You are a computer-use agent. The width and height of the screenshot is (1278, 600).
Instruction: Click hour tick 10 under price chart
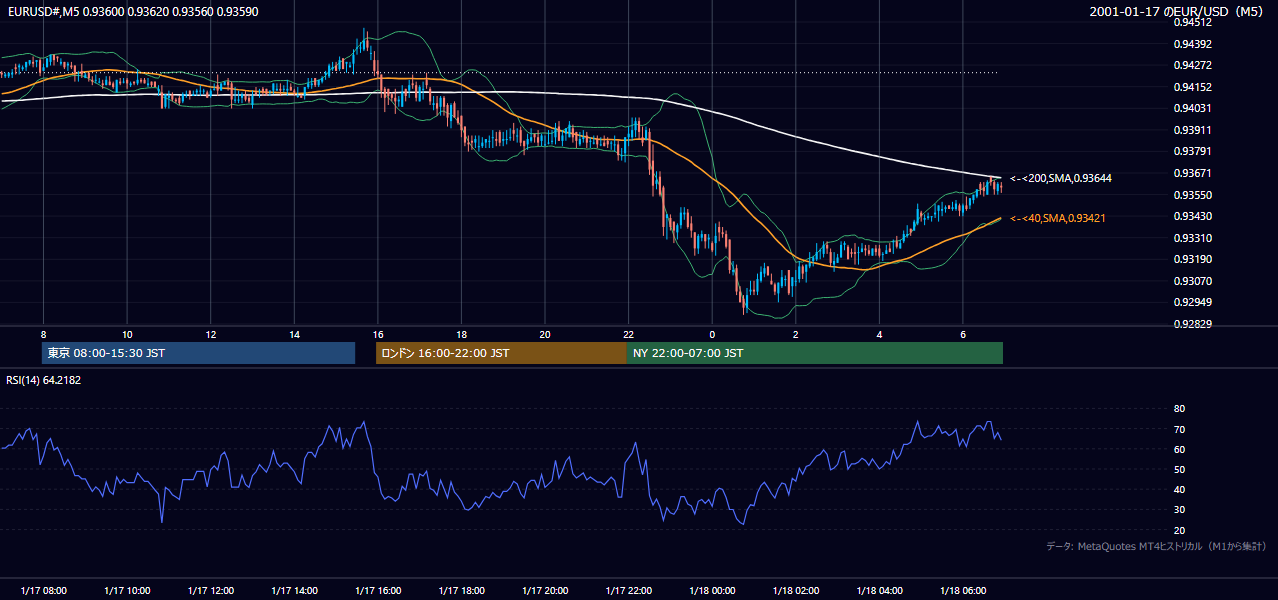(127, 334)
